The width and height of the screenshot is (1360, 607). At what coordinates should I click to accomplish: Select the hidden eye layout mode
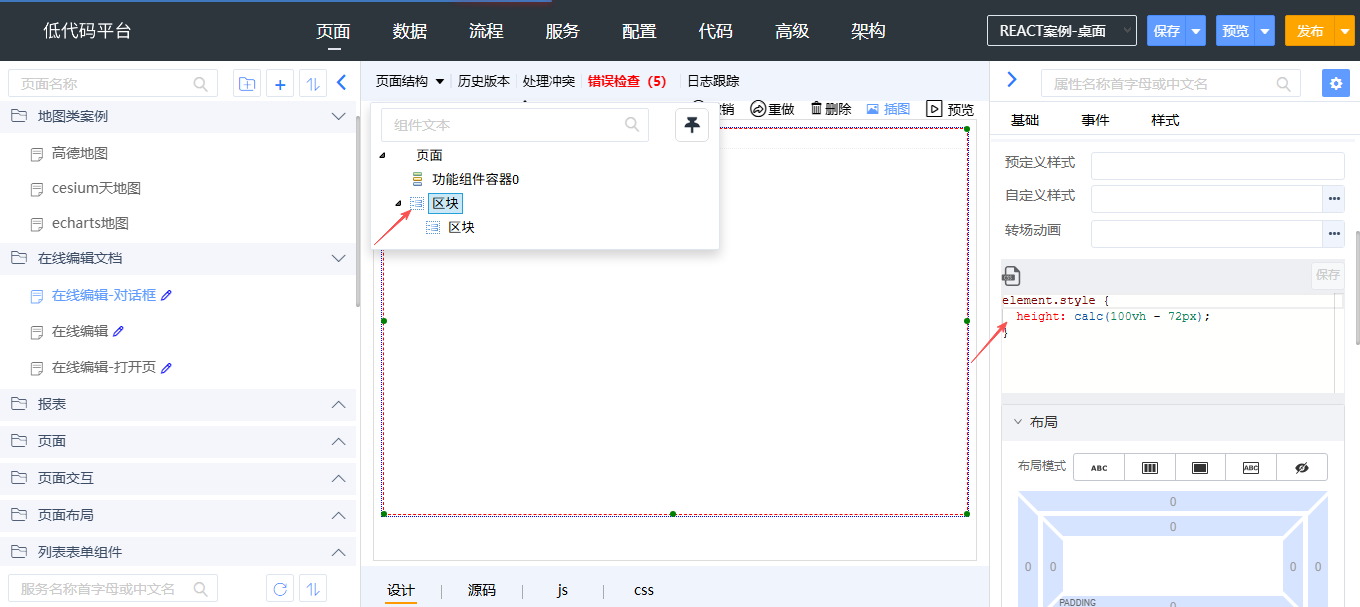tap(1301, 467)
